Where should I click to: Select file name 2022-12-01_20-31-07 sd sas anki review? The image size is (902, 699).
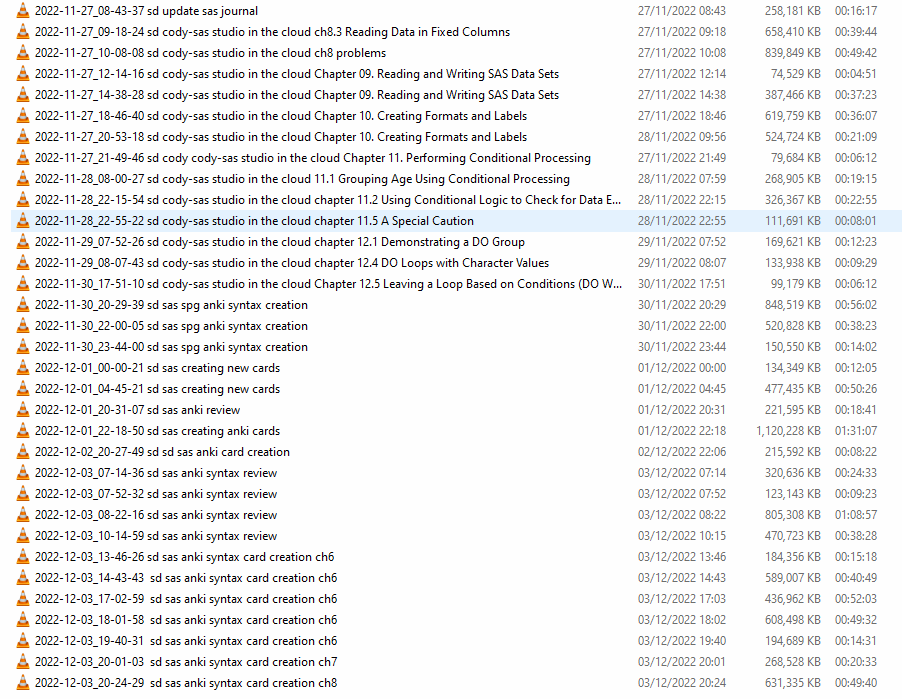coord(137,410)
